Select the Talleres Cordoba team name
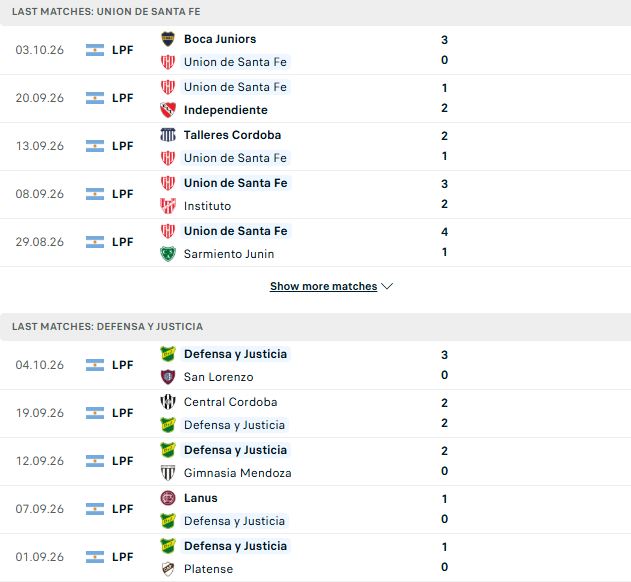The image size is (631, 582). click(x=232, y=135)
